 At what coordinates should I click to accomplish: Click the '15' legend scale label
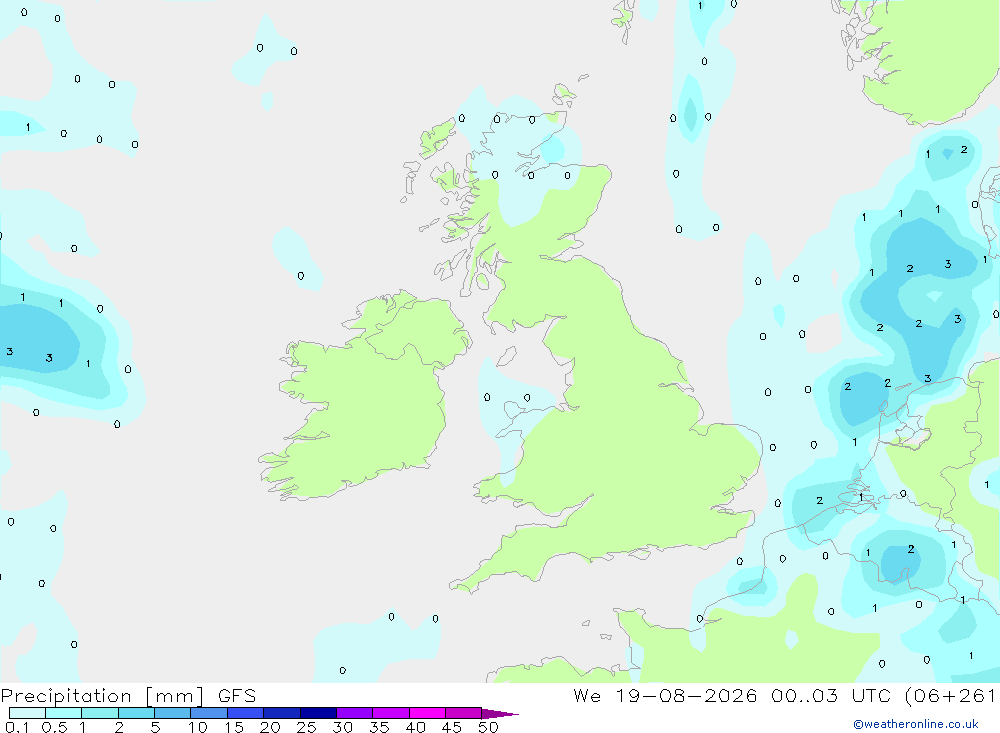[x=234, y=727]
